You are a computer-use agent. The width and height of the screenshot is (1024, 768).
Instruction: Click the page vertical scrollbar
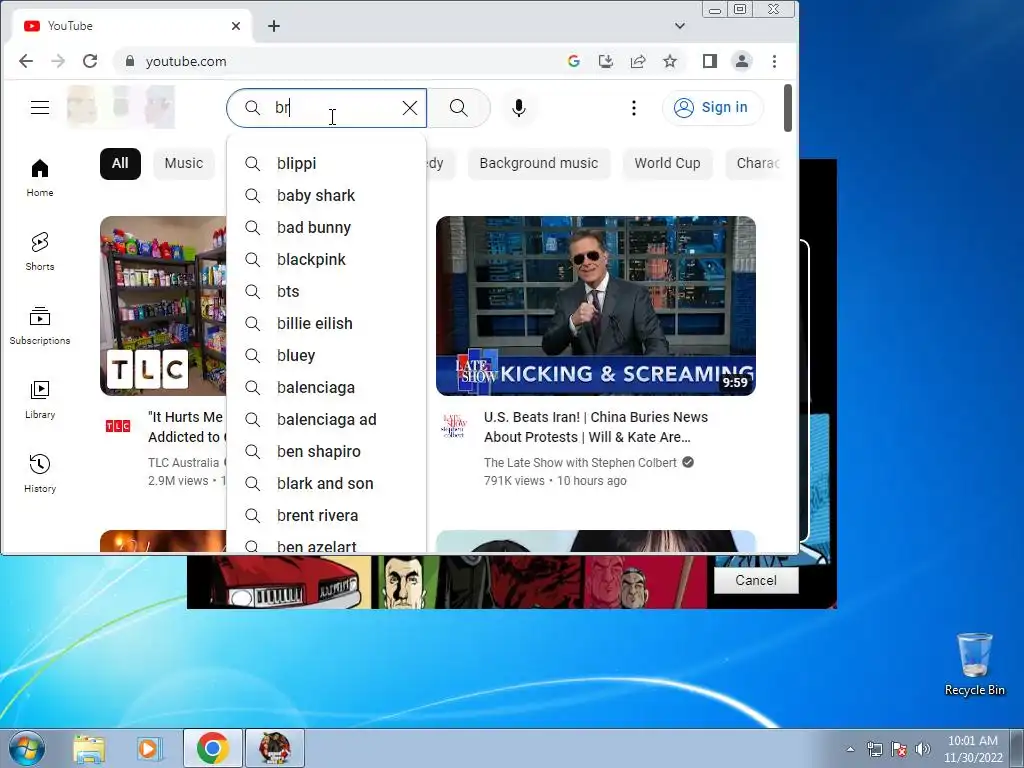pos(788,108)
